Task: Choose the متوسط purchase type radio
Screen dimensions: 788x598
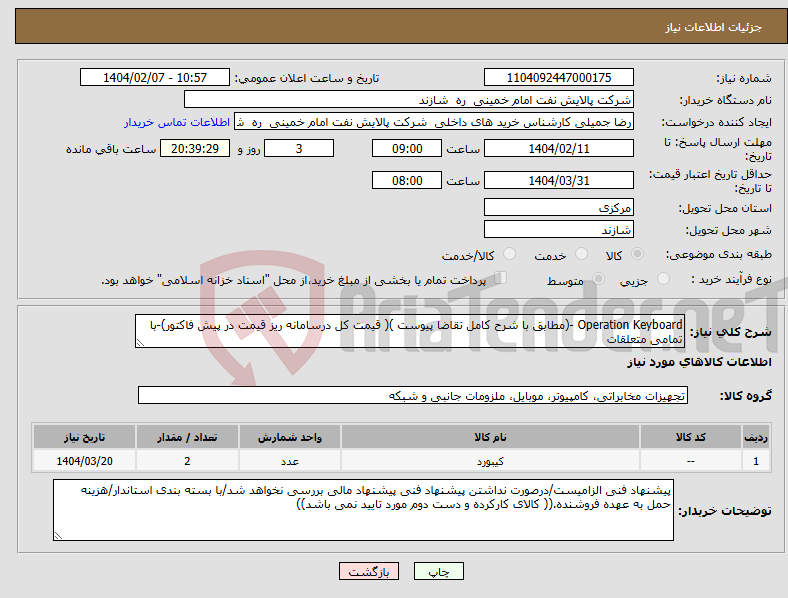Action: (598, 278)
